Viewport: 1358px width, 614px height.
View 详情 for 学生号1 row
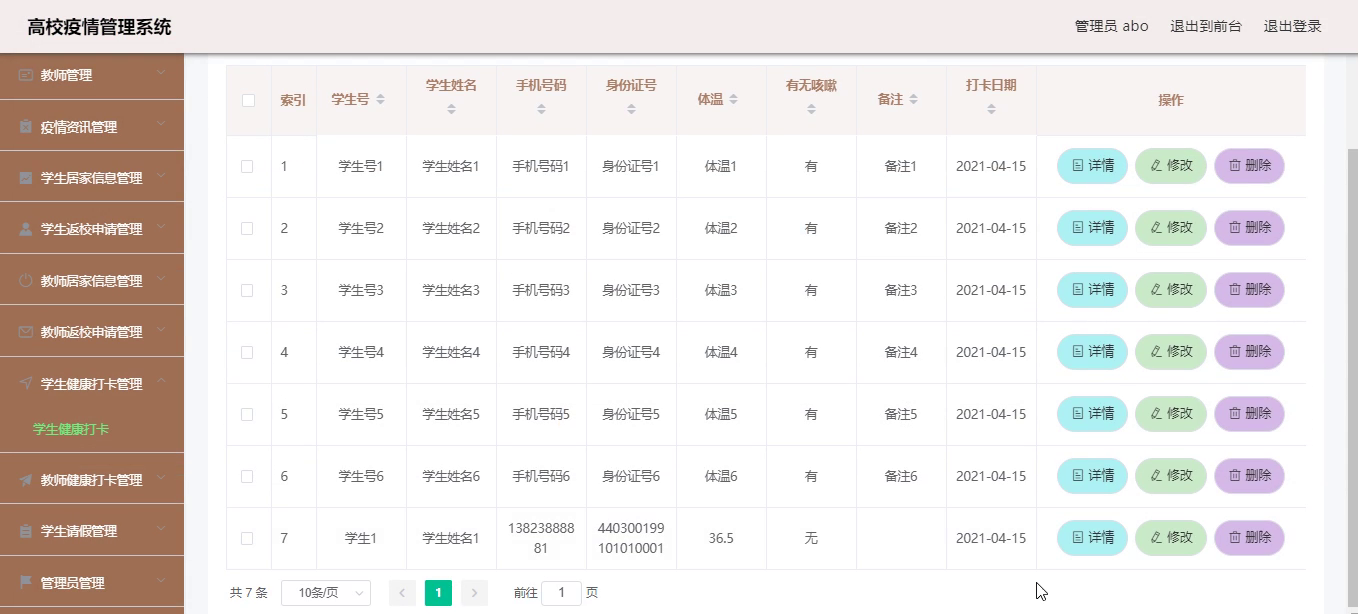(1092, 166)
